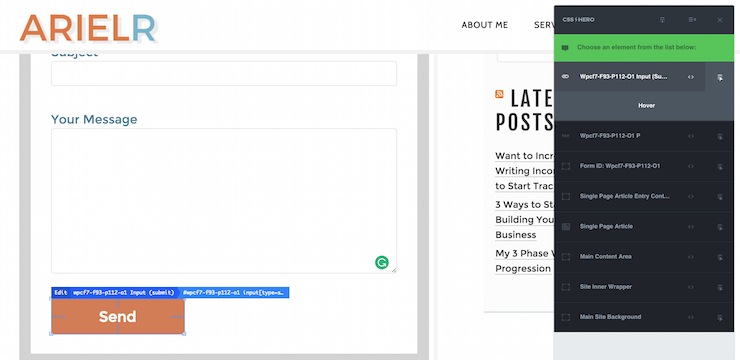Click the speech bubble icon in green banner
The height and width of the screenshot is (360, 740).
point(565,48)
